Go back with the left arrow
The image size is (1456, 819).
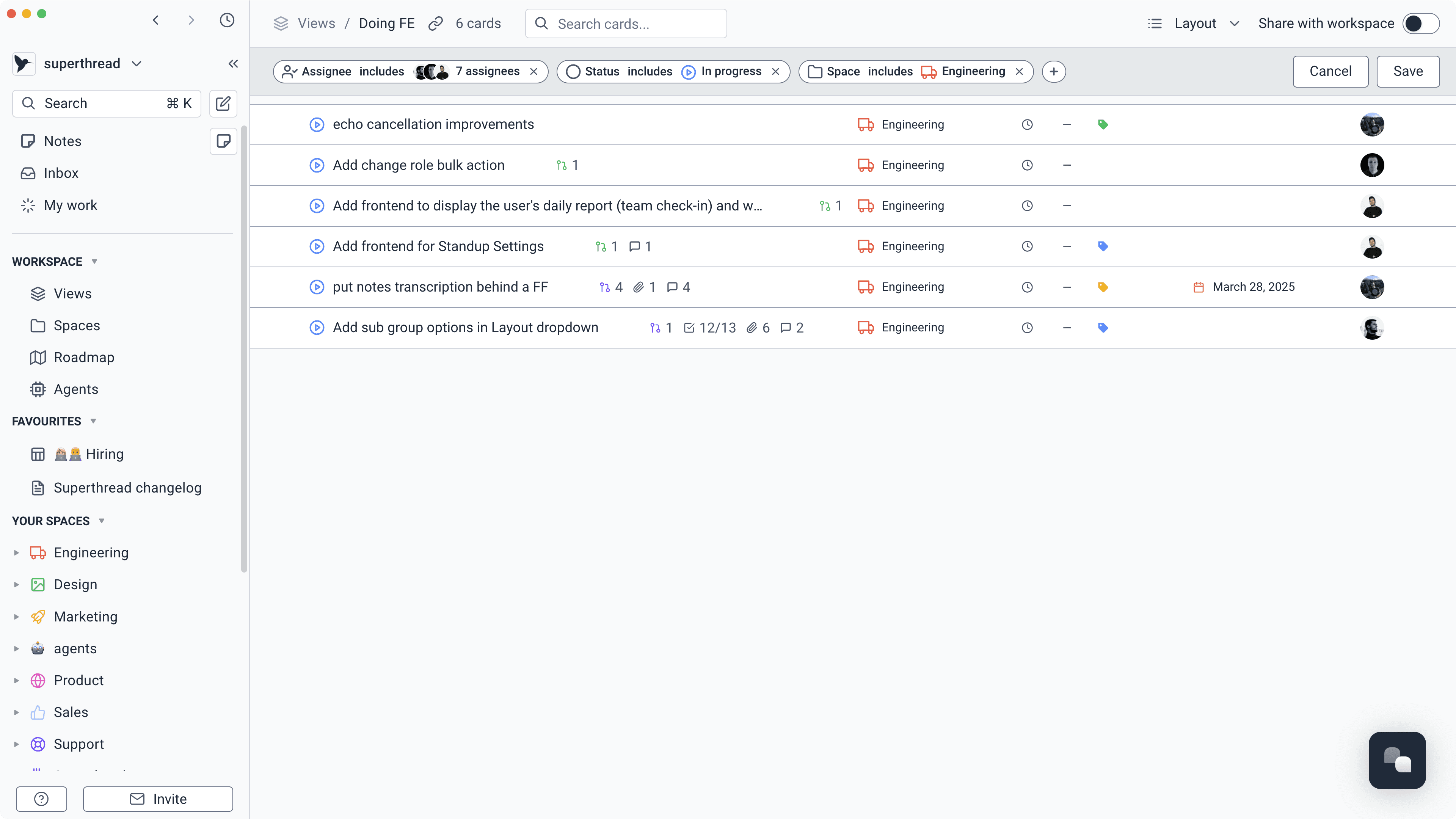(x=155, y=21)
